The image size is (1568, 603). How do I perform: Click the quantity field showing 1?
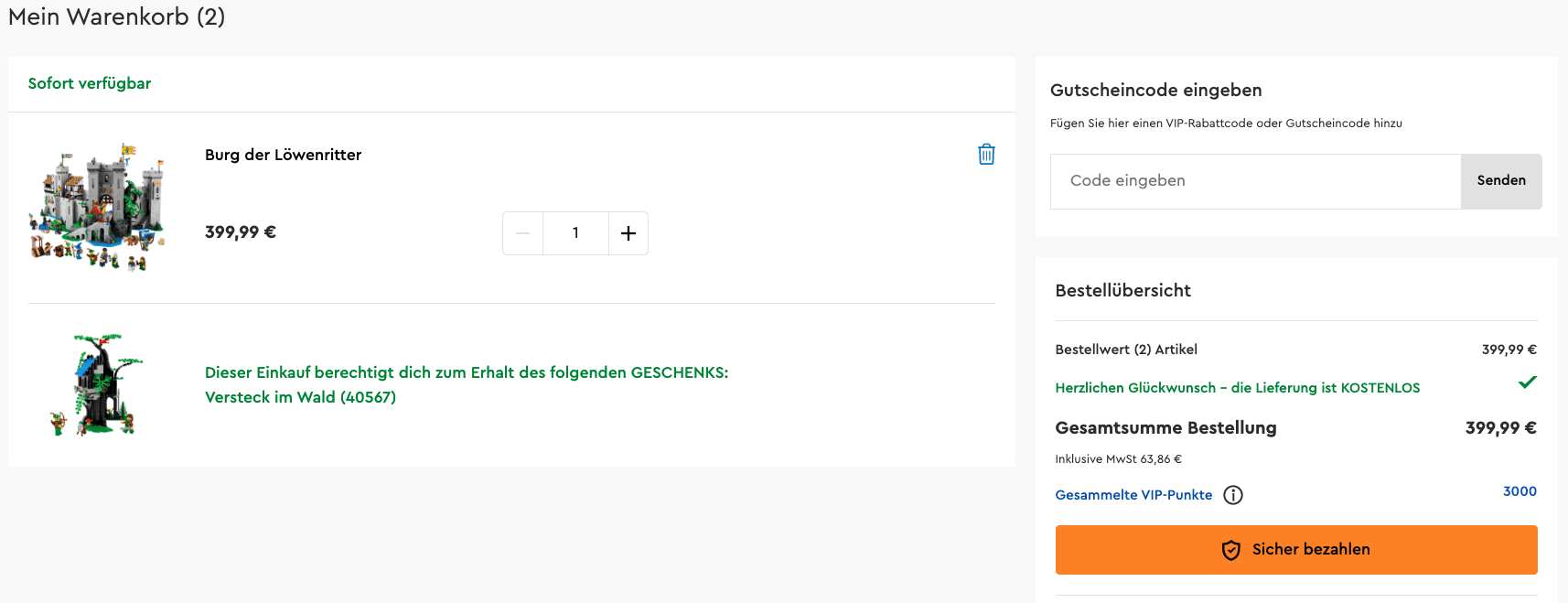(575, 233)
